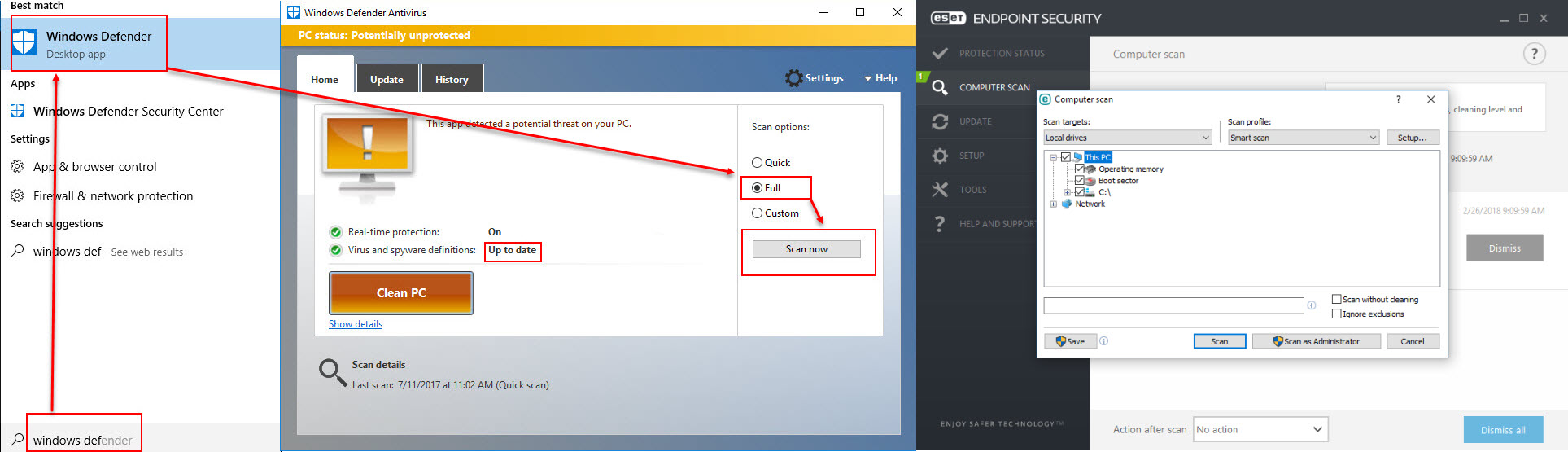Click the info icon next to Save button
This screenshot has height=452, width=1568.
[x=1104, y=341]
